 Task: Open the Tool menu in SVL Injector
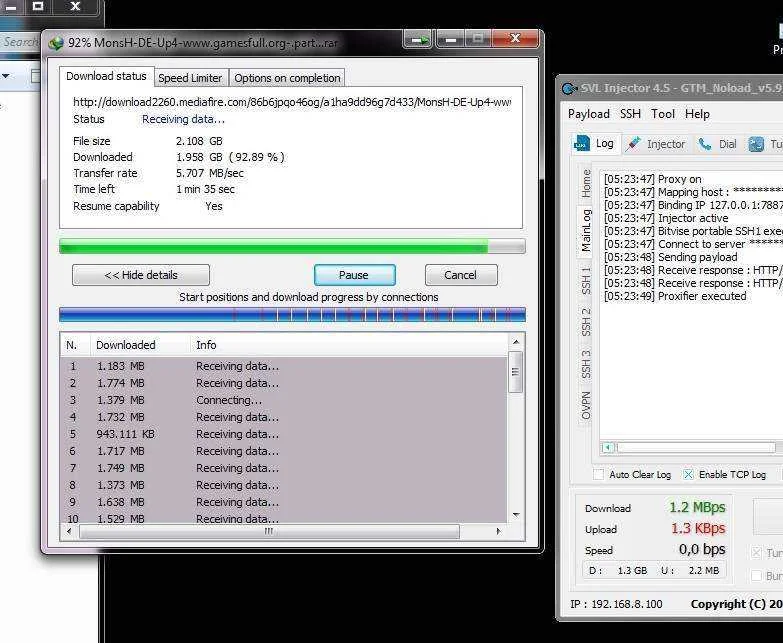tap(663, 114)
